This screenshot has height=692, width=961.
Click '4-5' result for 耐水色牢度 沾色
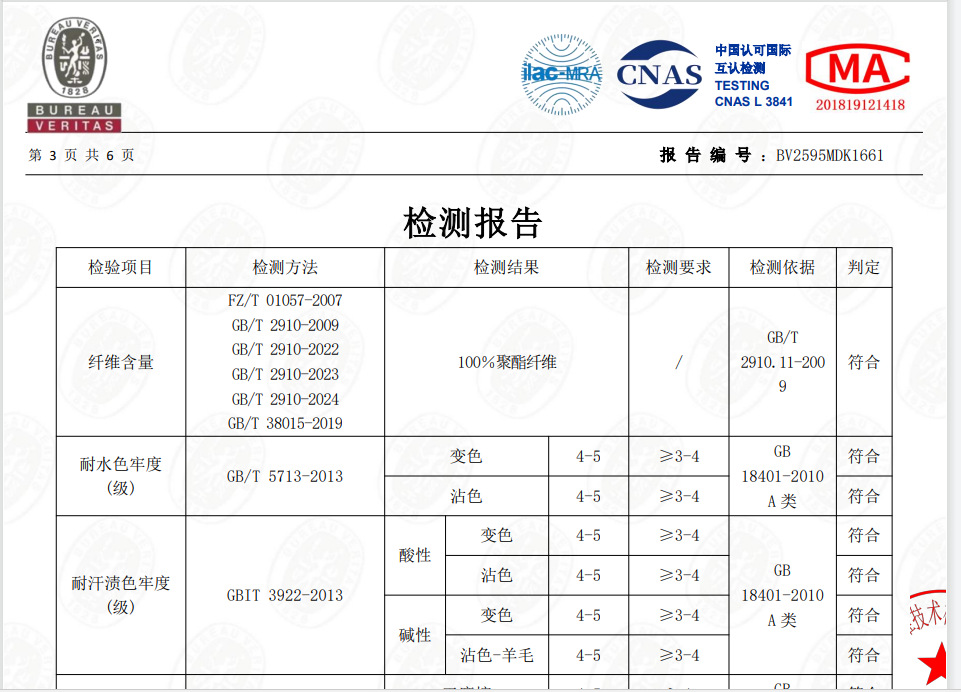(x=588, y=496)
